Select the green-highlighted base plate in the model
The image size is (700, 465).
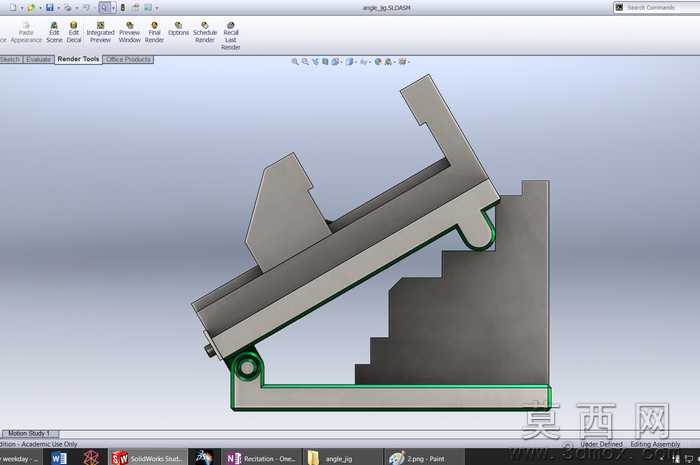pos(393,398)
